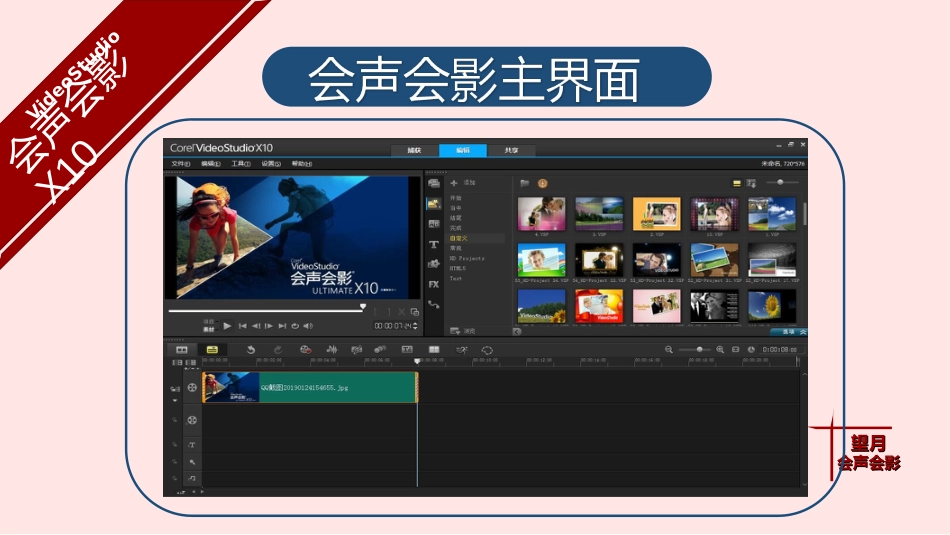This screenshot has height=535, width=950.
Task: Open the 编辑 menu in menu bar
Action: pos(211,164)
